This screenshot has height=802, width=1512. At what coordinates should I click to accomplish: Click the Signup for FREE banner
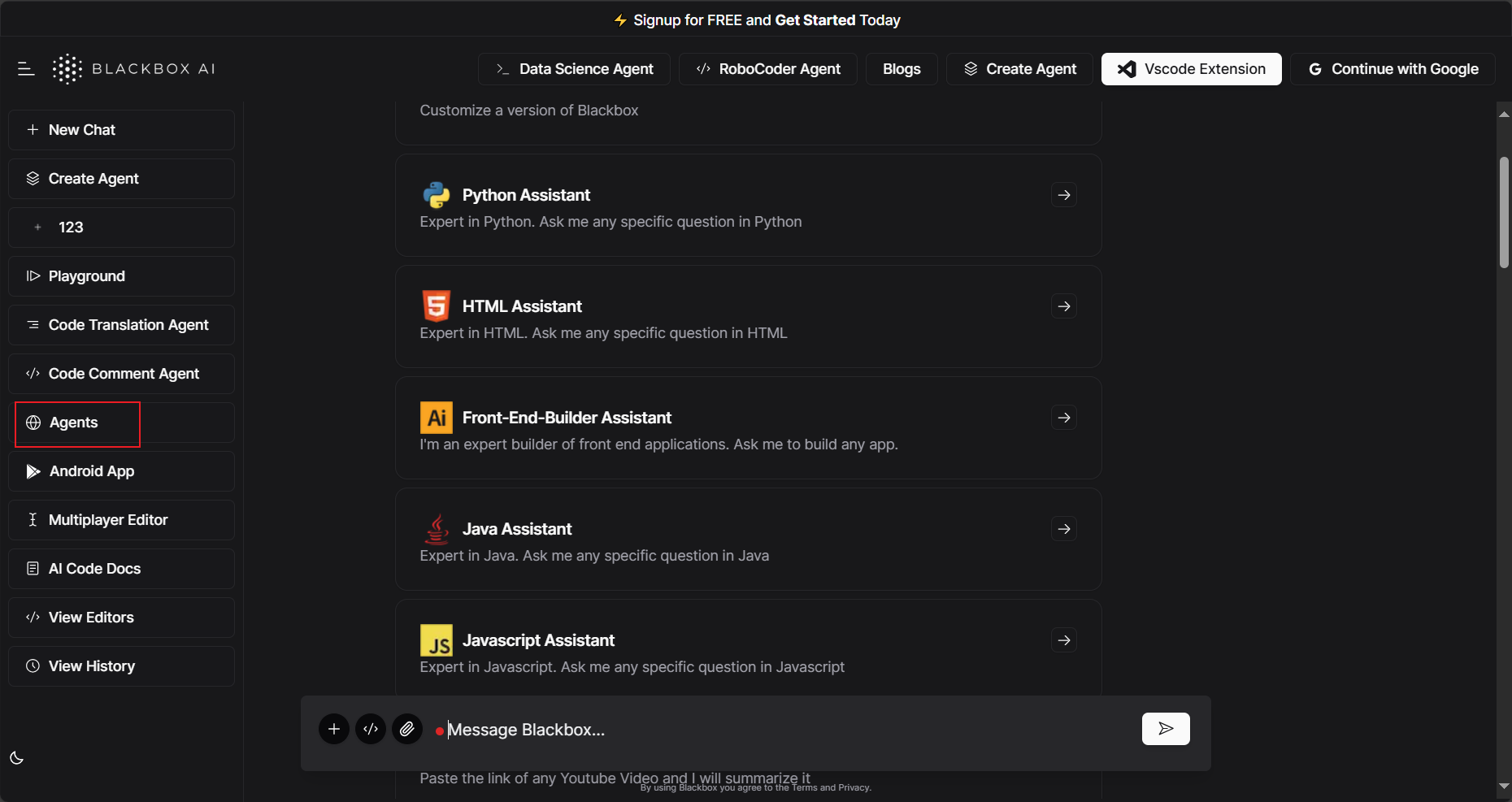(767, 20)
